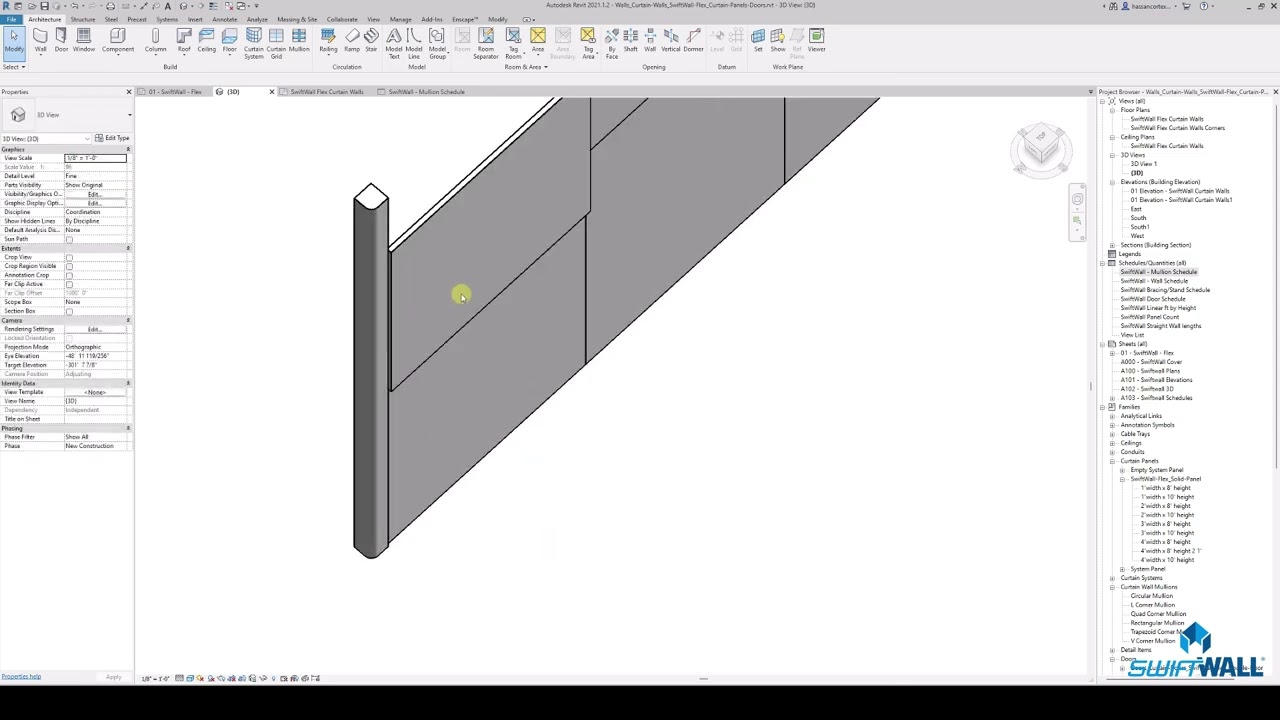This screenshot has height=720, width=1280.
Task: Open the Component tool
Action: coord(117,41)
